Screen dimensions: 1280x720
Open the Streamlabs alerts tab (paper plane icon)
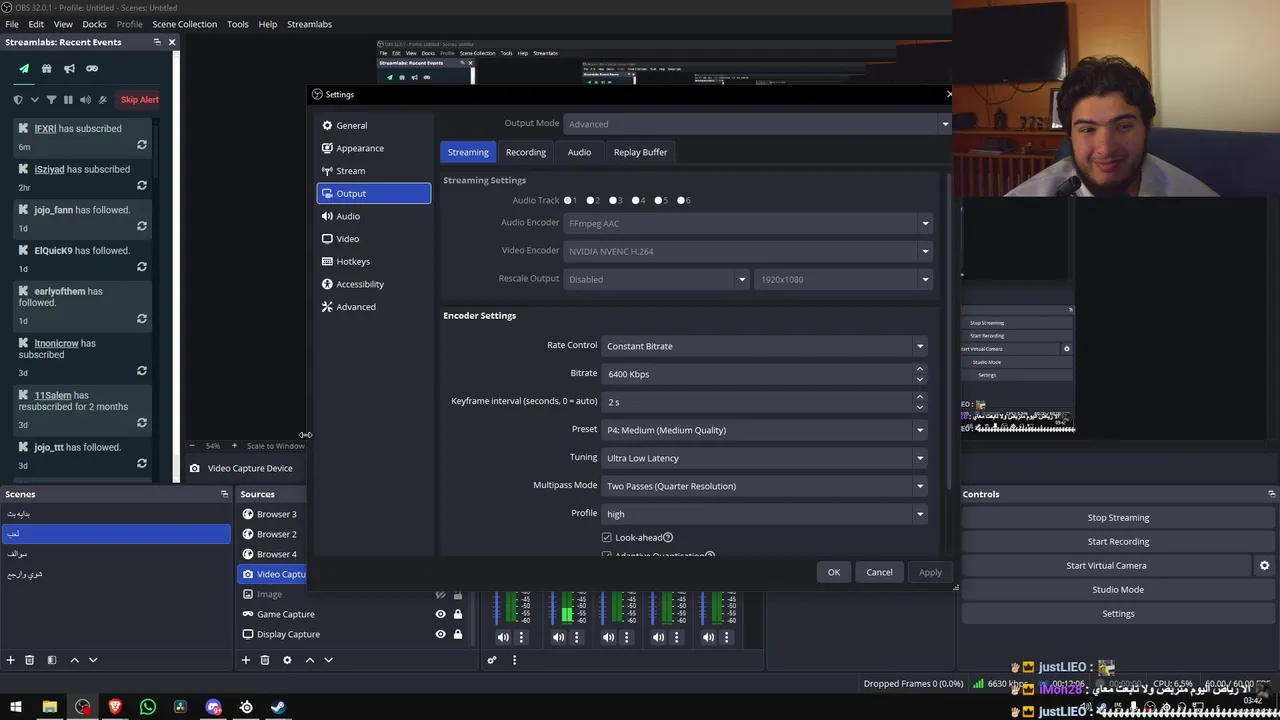24,68
